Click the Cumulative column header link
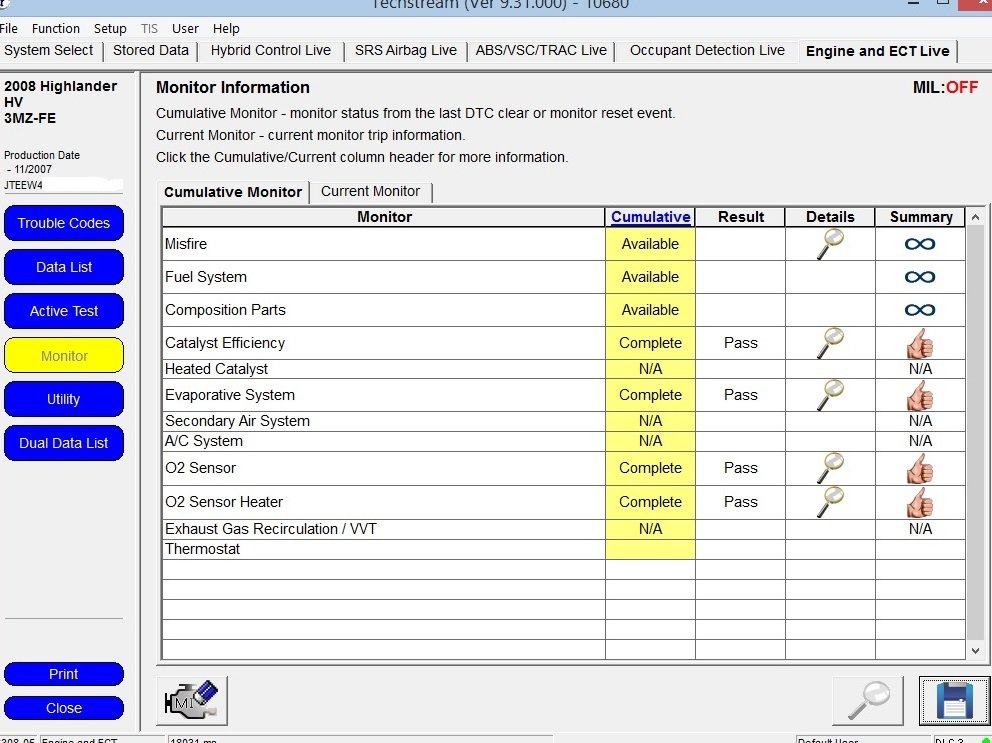This screenshot has width=992, height=743. [x=650, y=217]
